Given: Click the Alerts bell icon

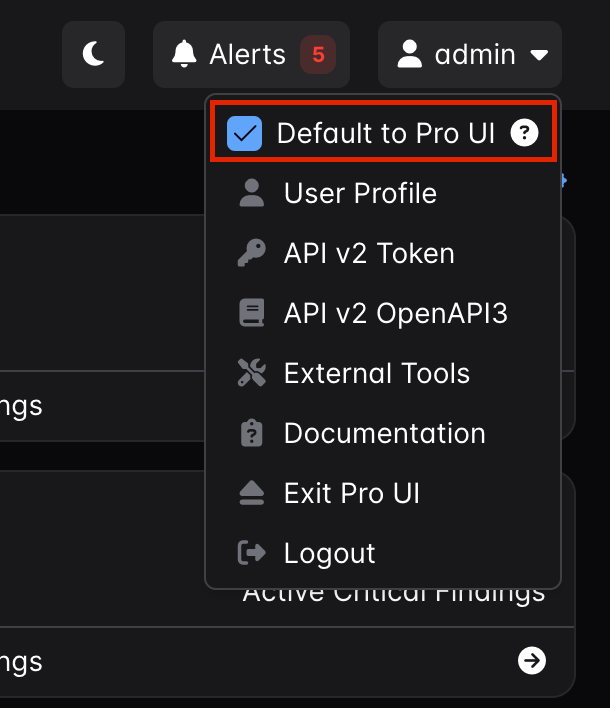Looking at the screenshot, I should (184, 54).
